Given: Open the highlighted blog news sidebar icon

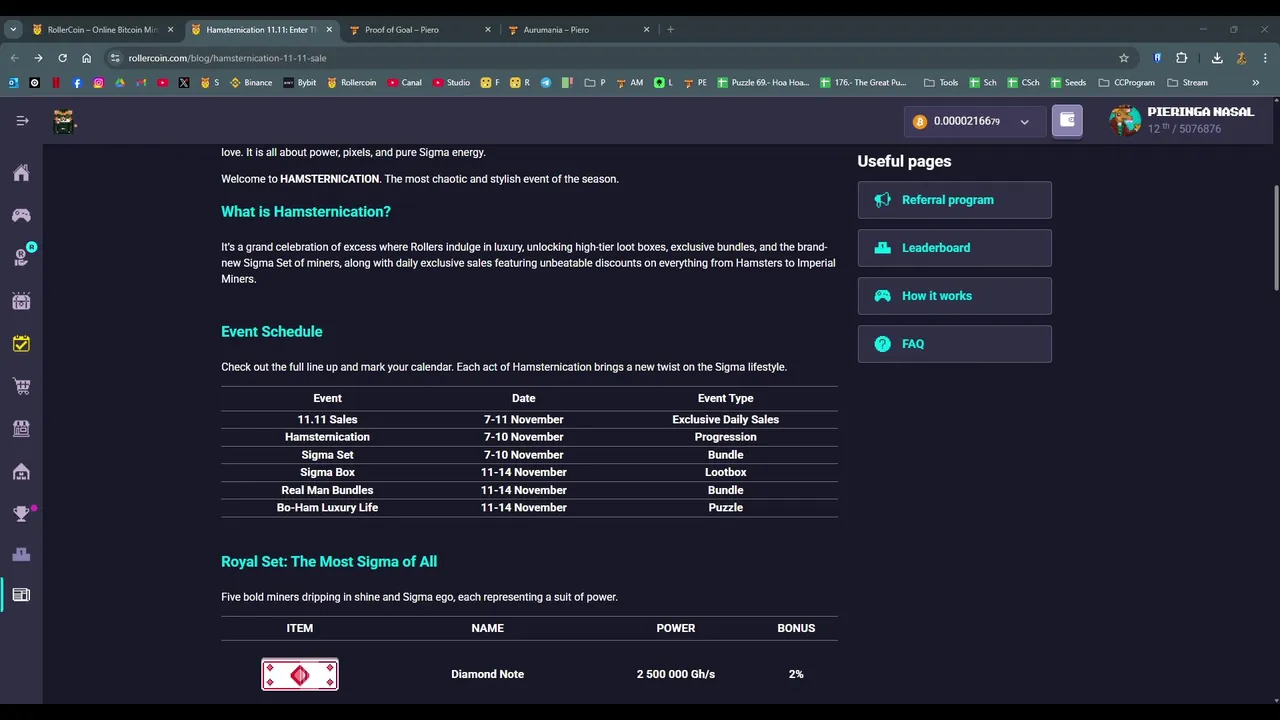Looking at the screenshot, I should click(x=21, y=595).
